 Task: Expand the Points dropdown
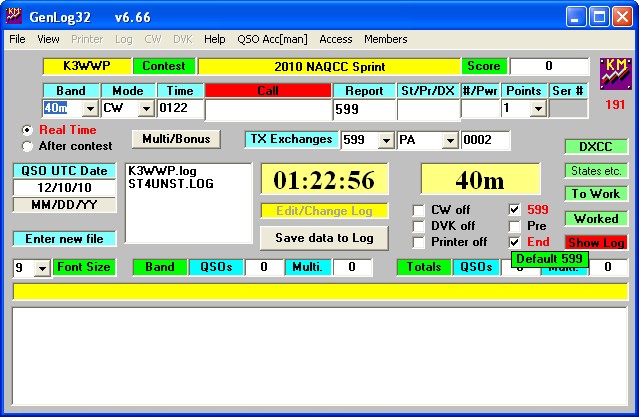(538, 109)
